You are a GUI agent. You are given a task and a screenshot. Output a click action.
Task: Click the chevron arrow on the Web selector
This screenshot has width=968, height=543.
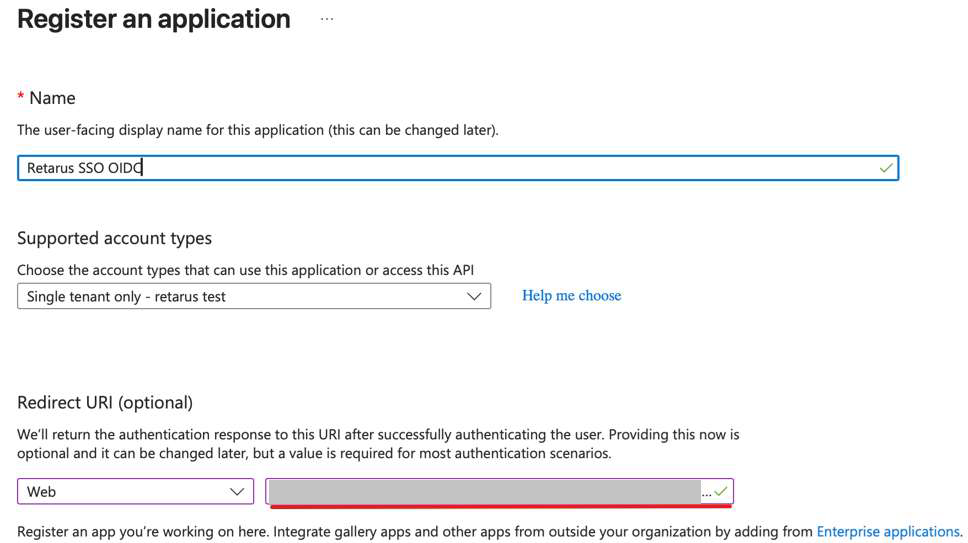coord(237,492)
